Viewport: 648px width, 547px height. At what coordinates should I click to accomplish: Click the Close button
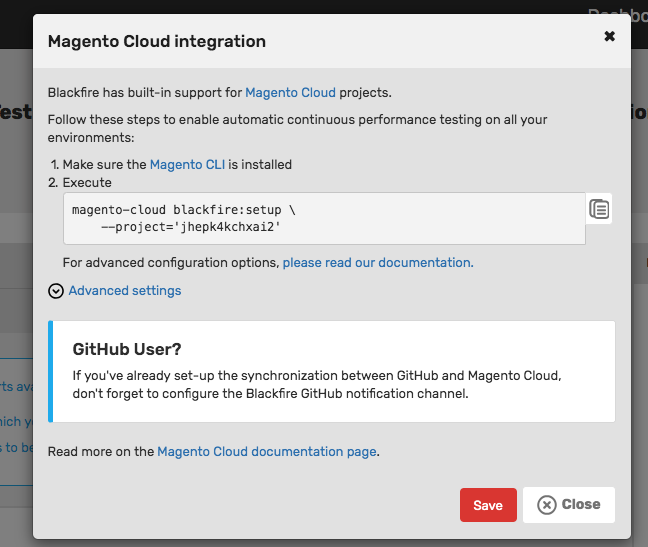click(569, 505)
